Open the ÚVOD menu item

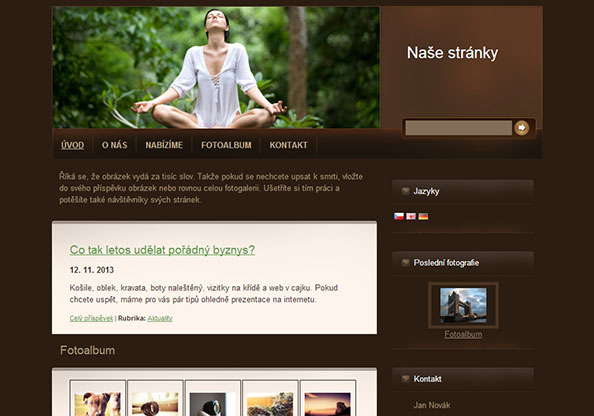[x=72, y=145]
